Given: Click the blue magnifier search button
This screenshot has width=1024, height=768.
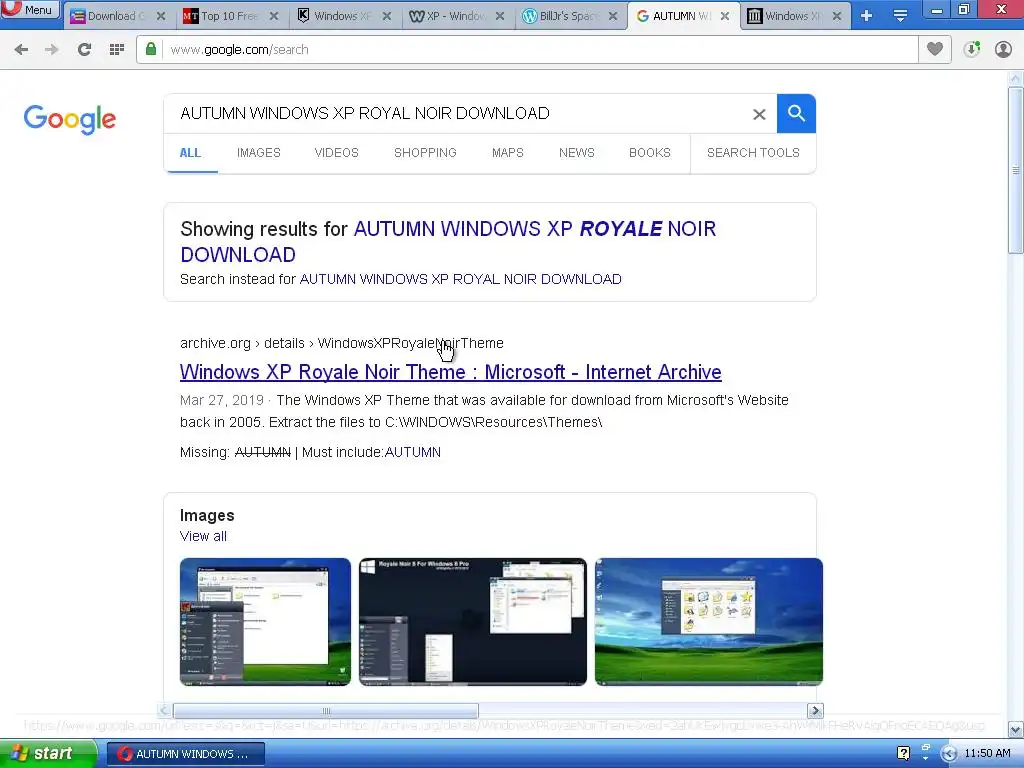Looking at the screenshot, I should coord(796,114).
